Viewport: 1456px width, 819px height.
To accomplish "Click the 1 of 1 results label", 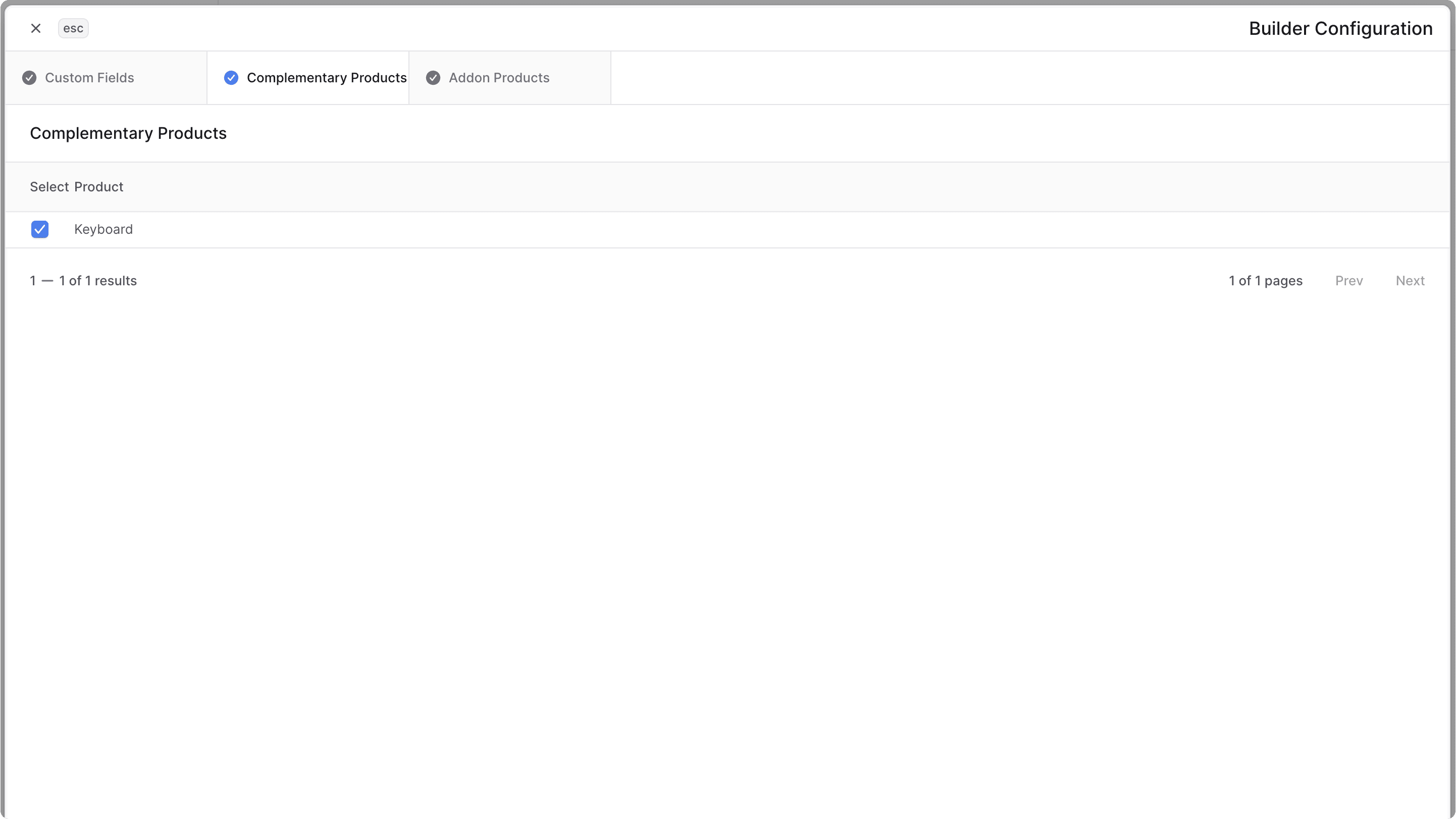I will 83,280.
